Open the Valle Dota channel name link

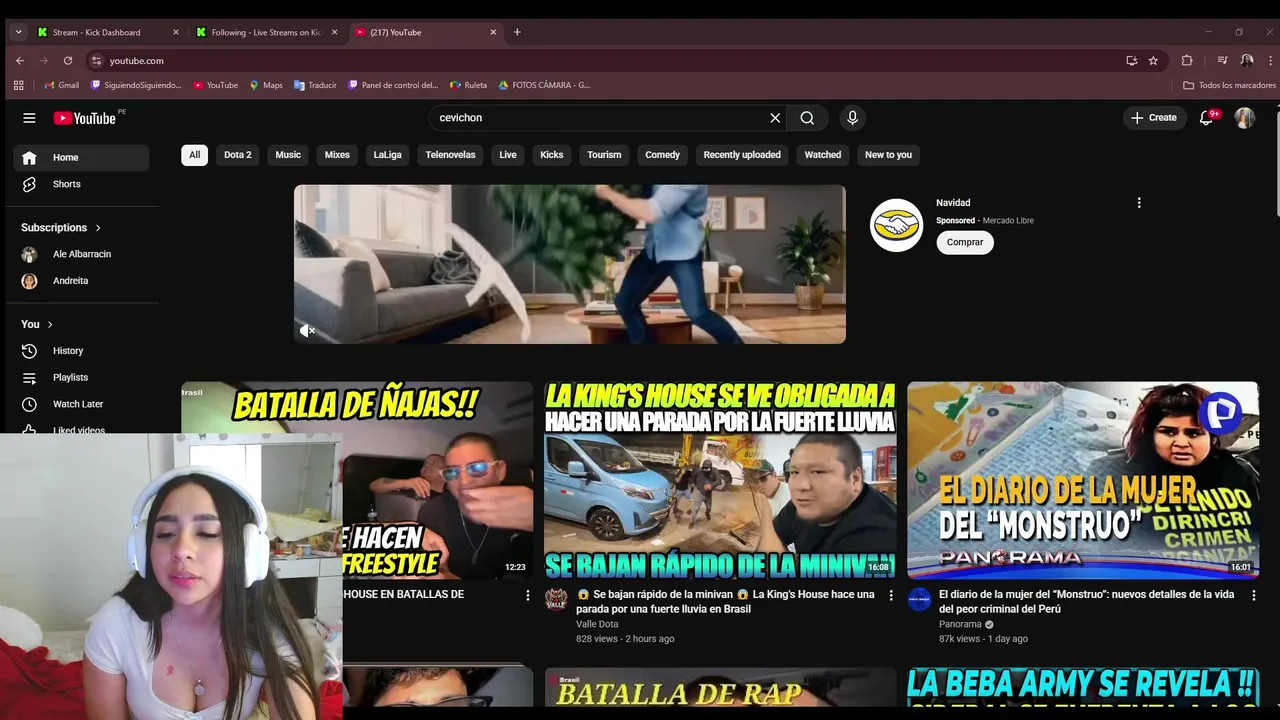tap(597, 624)
